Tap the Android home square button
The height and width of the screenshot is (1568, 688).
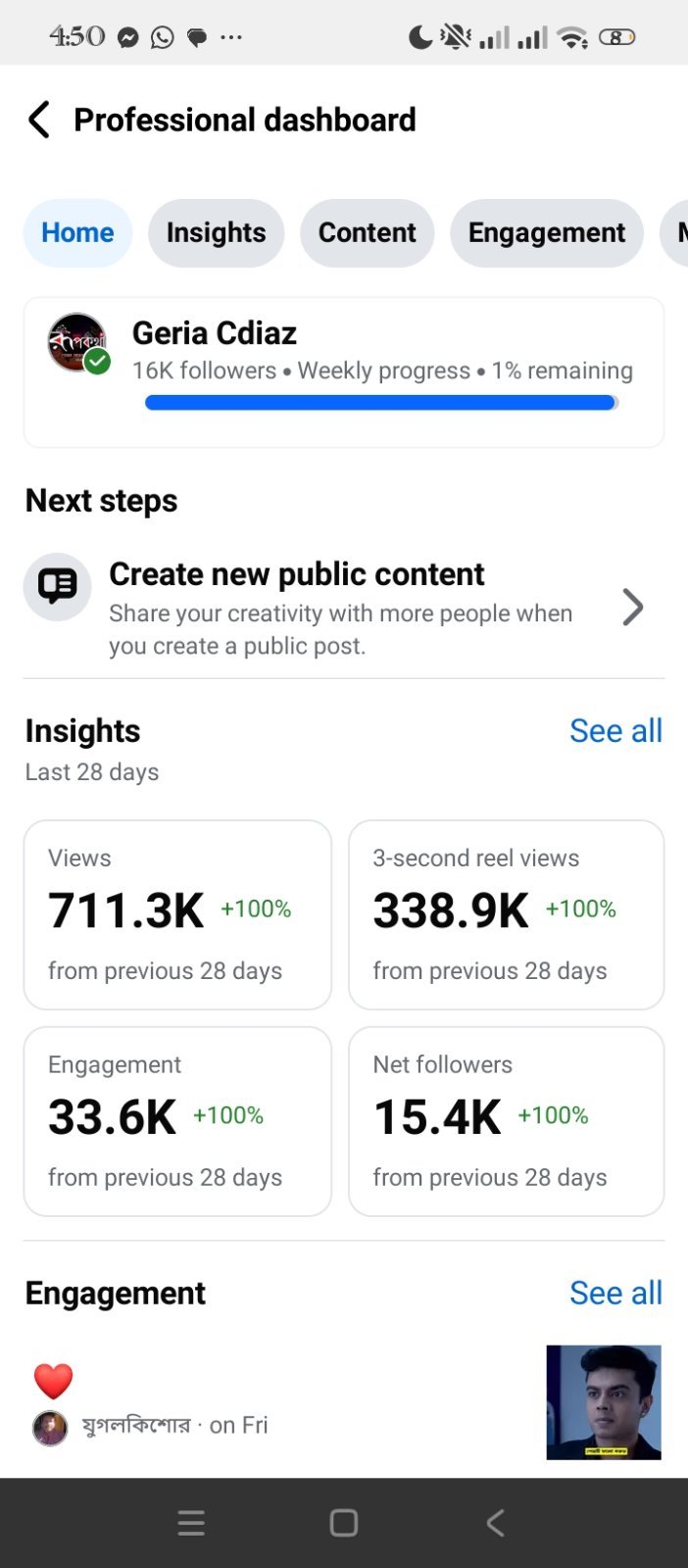344,1522
